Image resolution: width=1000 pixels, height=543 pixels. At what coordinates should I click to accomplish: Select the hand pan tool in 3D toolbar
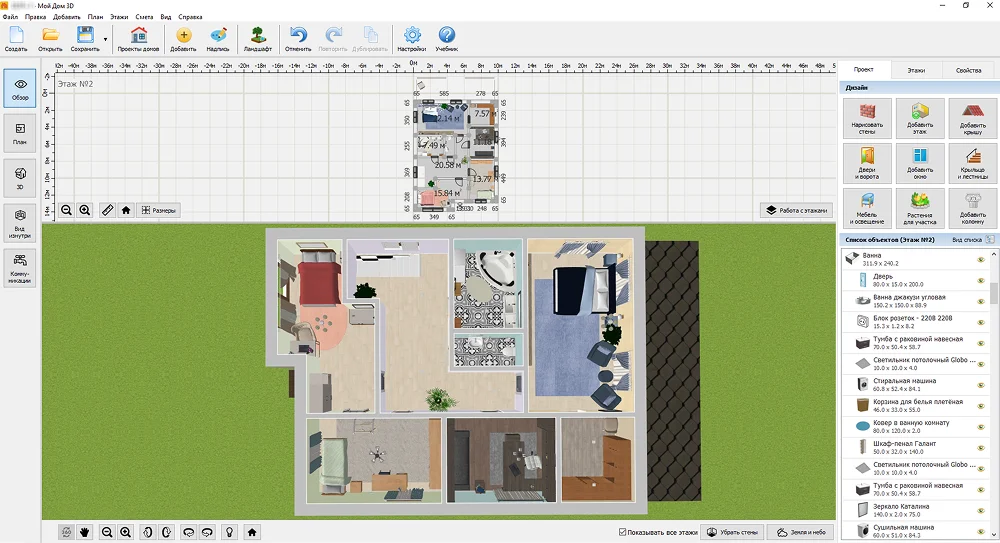point(84,532)
